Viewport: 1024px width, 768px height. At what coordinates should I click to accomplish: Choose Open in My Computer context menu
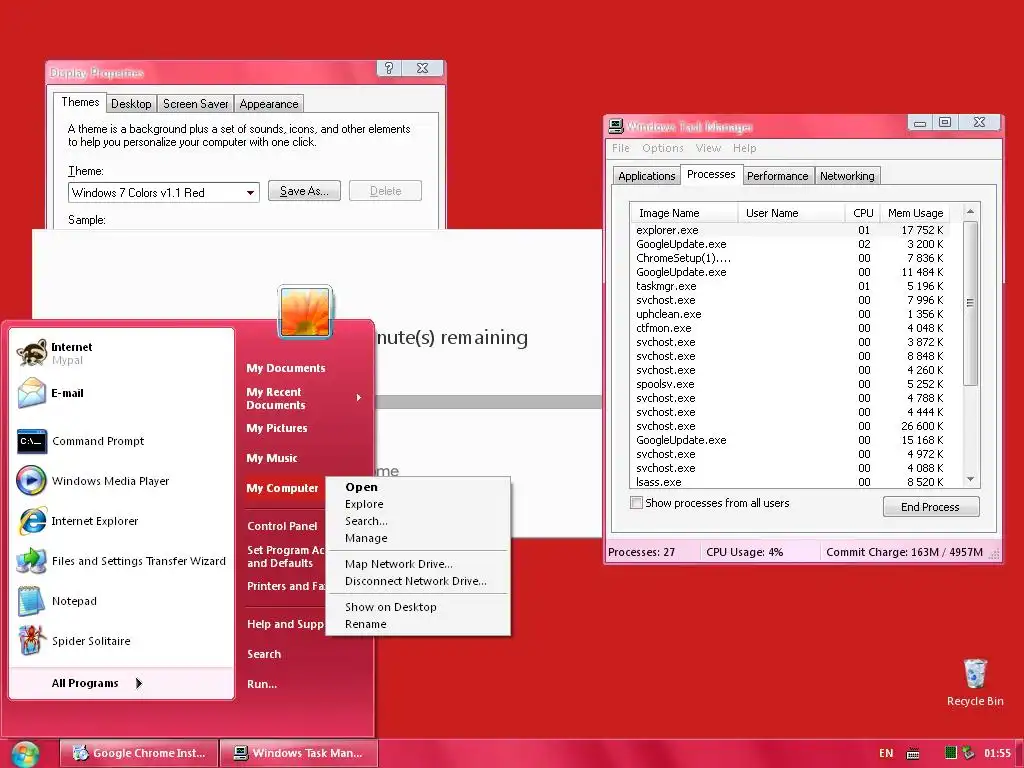tap(418, 487)
